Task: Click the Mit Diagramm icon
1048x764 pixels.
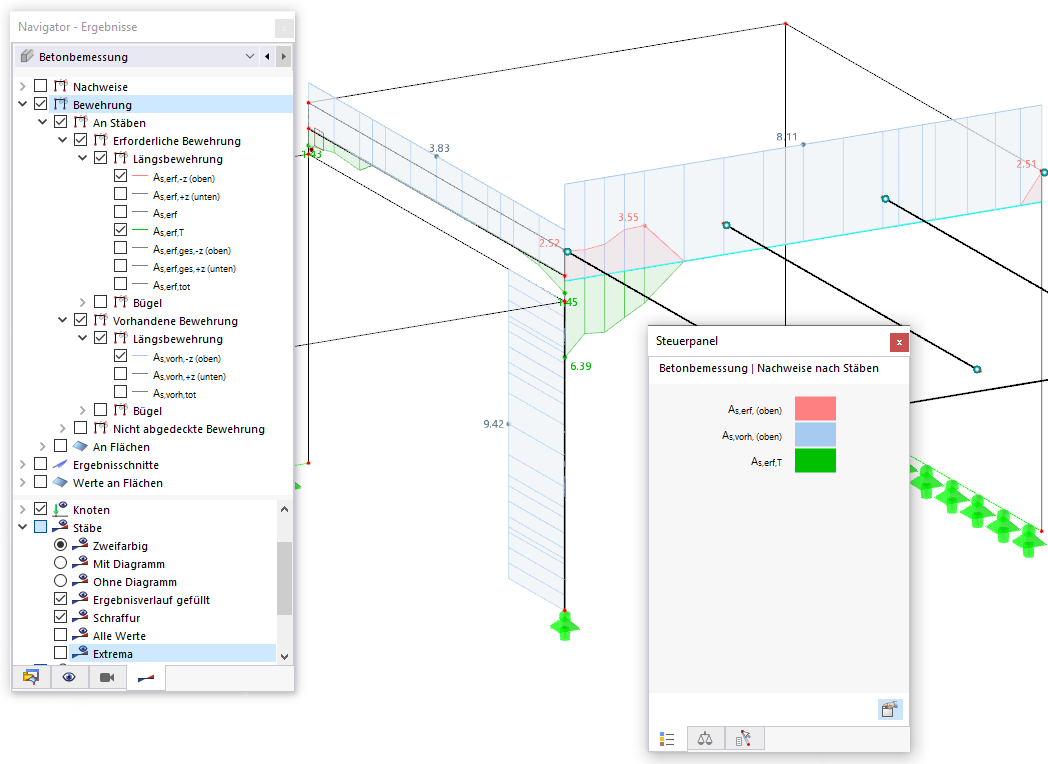Action: [x=80, y=561]
